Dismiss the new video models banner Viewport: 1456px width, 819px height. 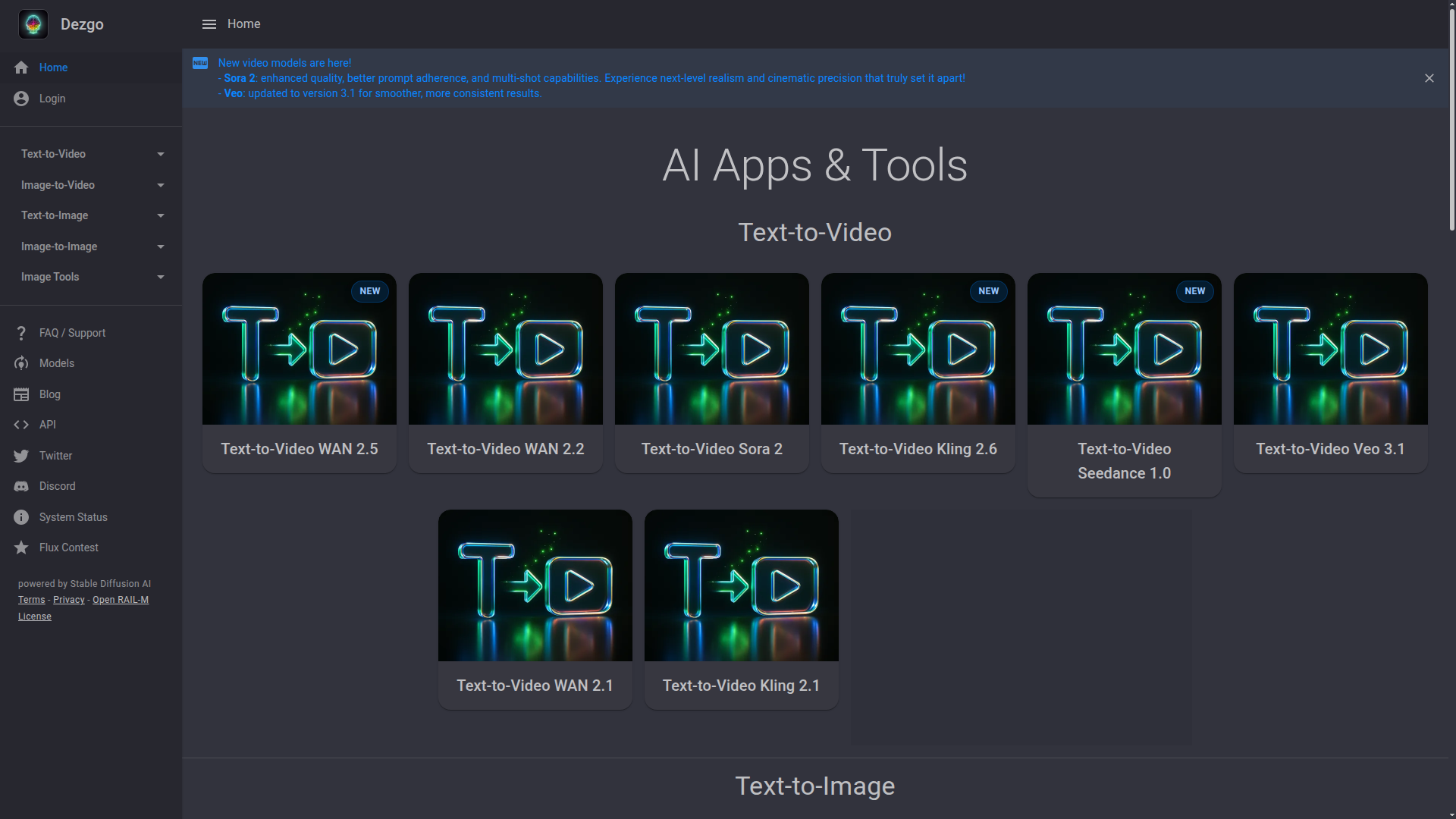click(1429, 78)
